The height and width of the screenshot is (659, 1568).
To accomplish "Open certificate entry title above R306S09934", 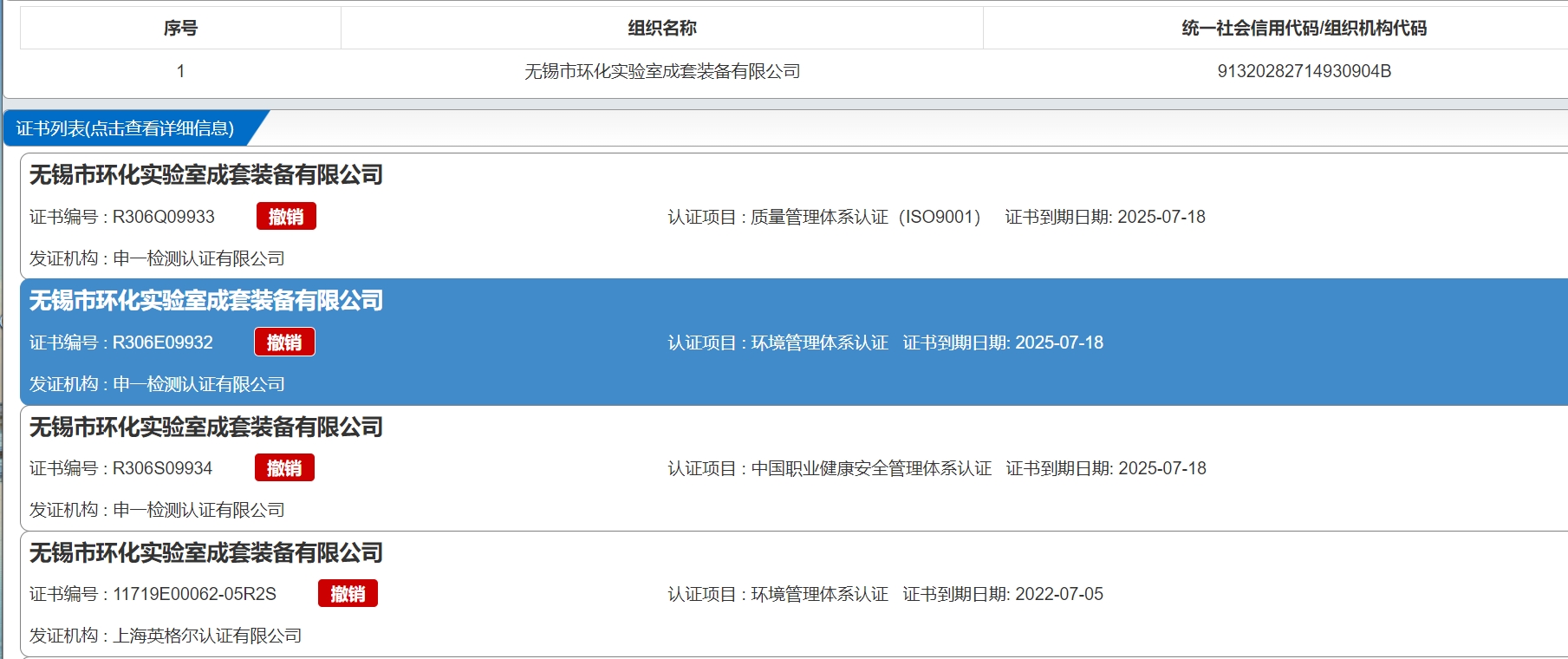I will [206, 427].
